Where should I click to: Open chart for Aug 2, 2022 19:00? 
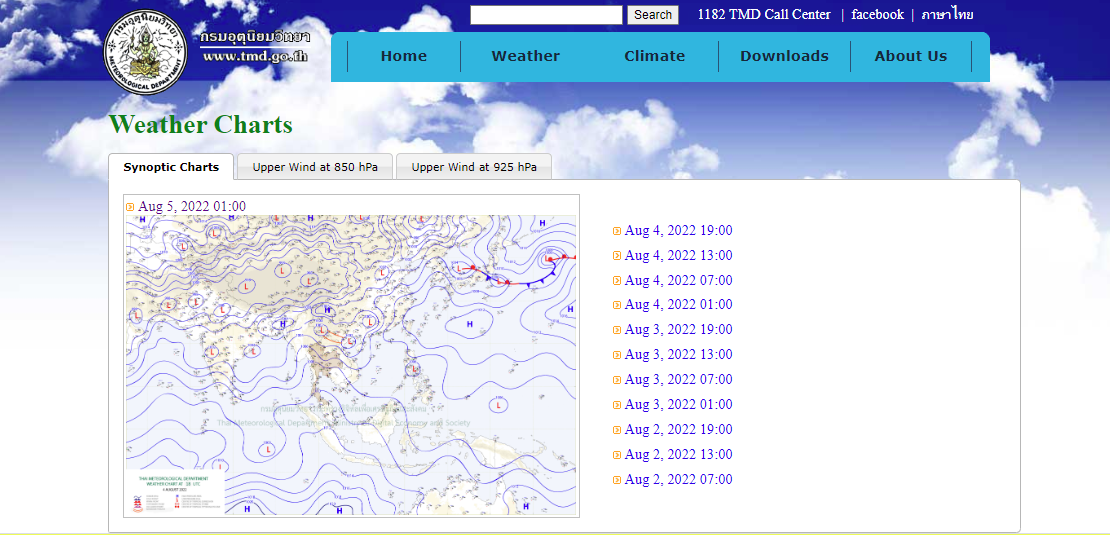pos(678,430)
